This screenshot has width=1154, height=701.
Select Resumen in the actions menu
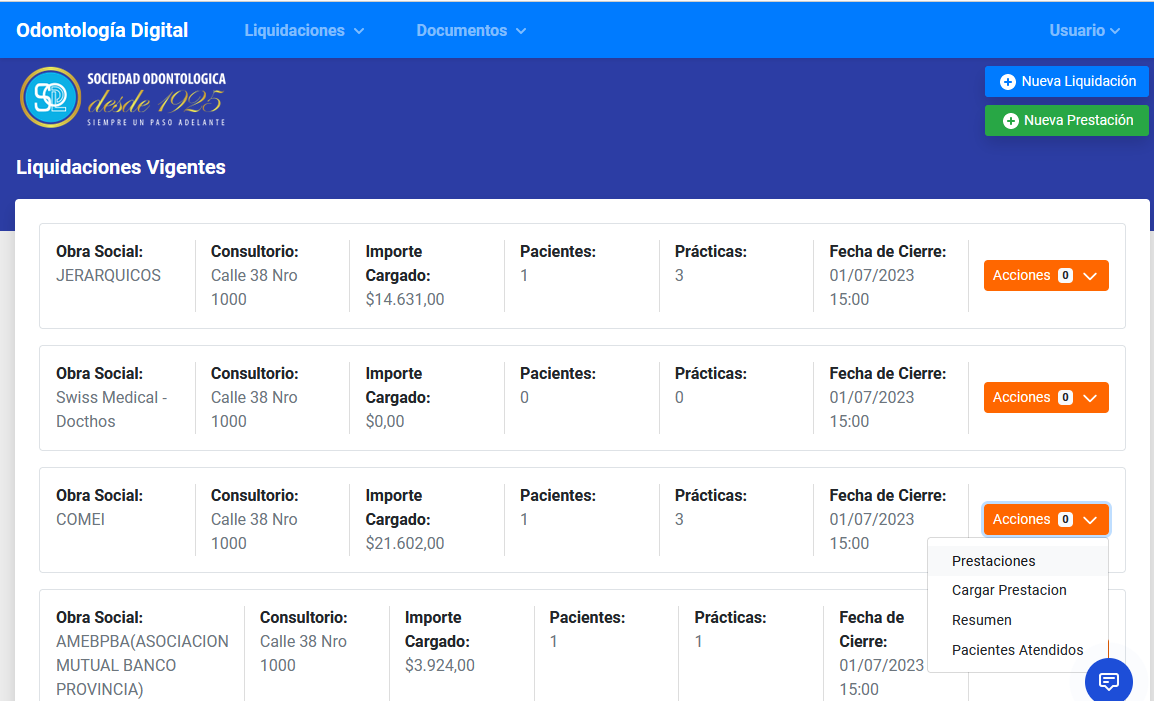(x=981, y=620)
